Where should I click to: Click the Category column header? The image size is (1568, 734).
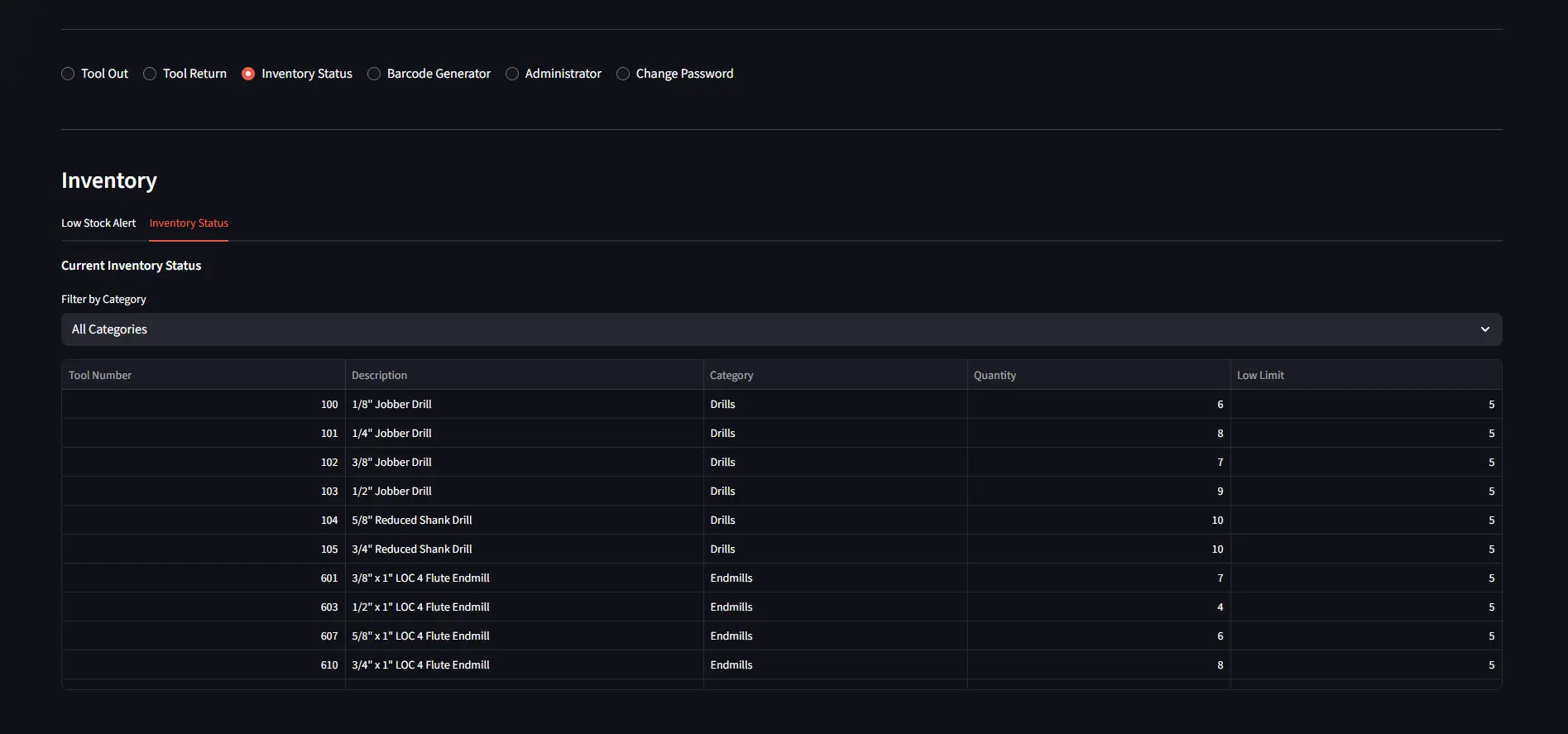[731, 376]
